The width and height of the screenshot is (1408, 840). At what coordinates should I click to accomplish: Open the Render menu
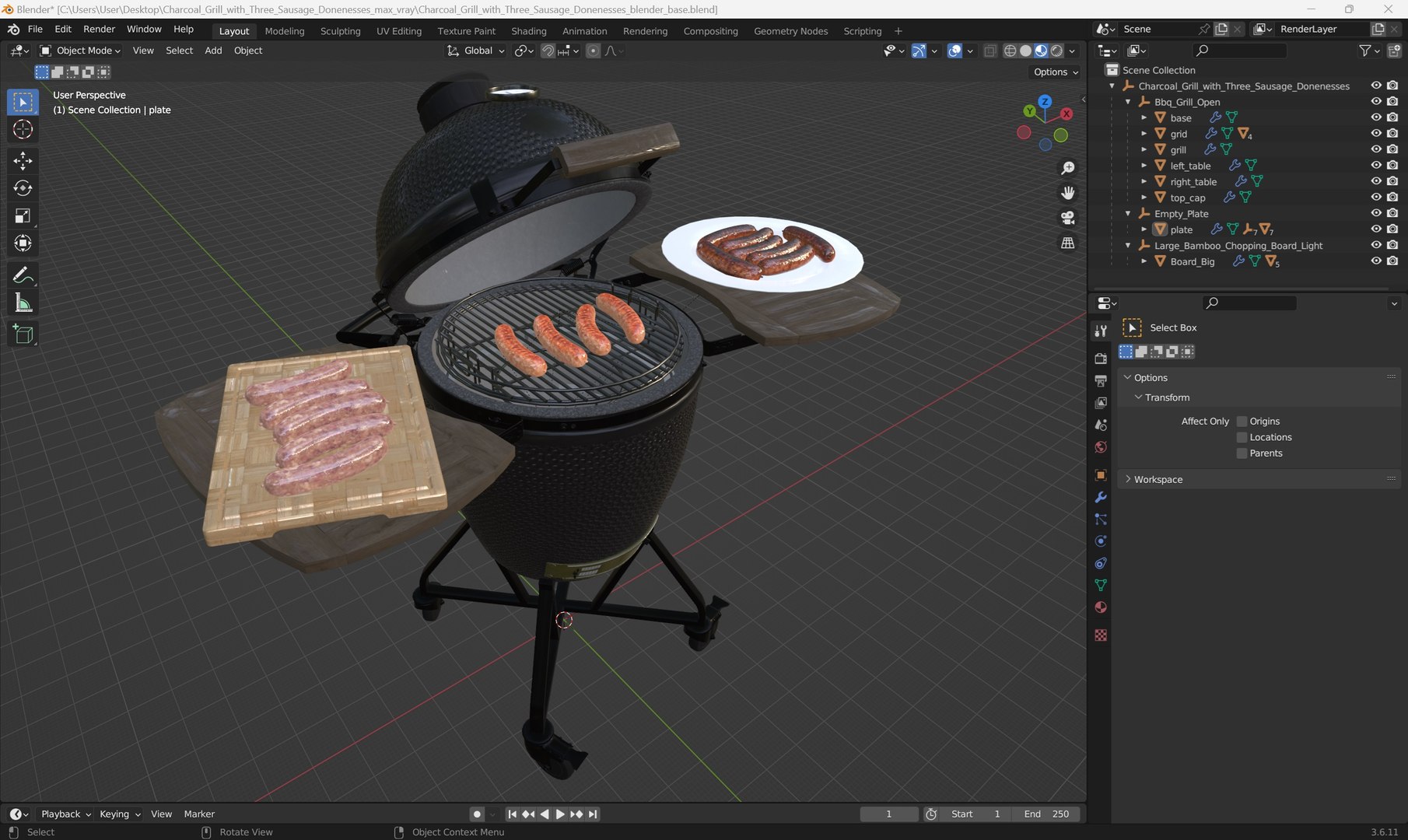tap(99, 30)
